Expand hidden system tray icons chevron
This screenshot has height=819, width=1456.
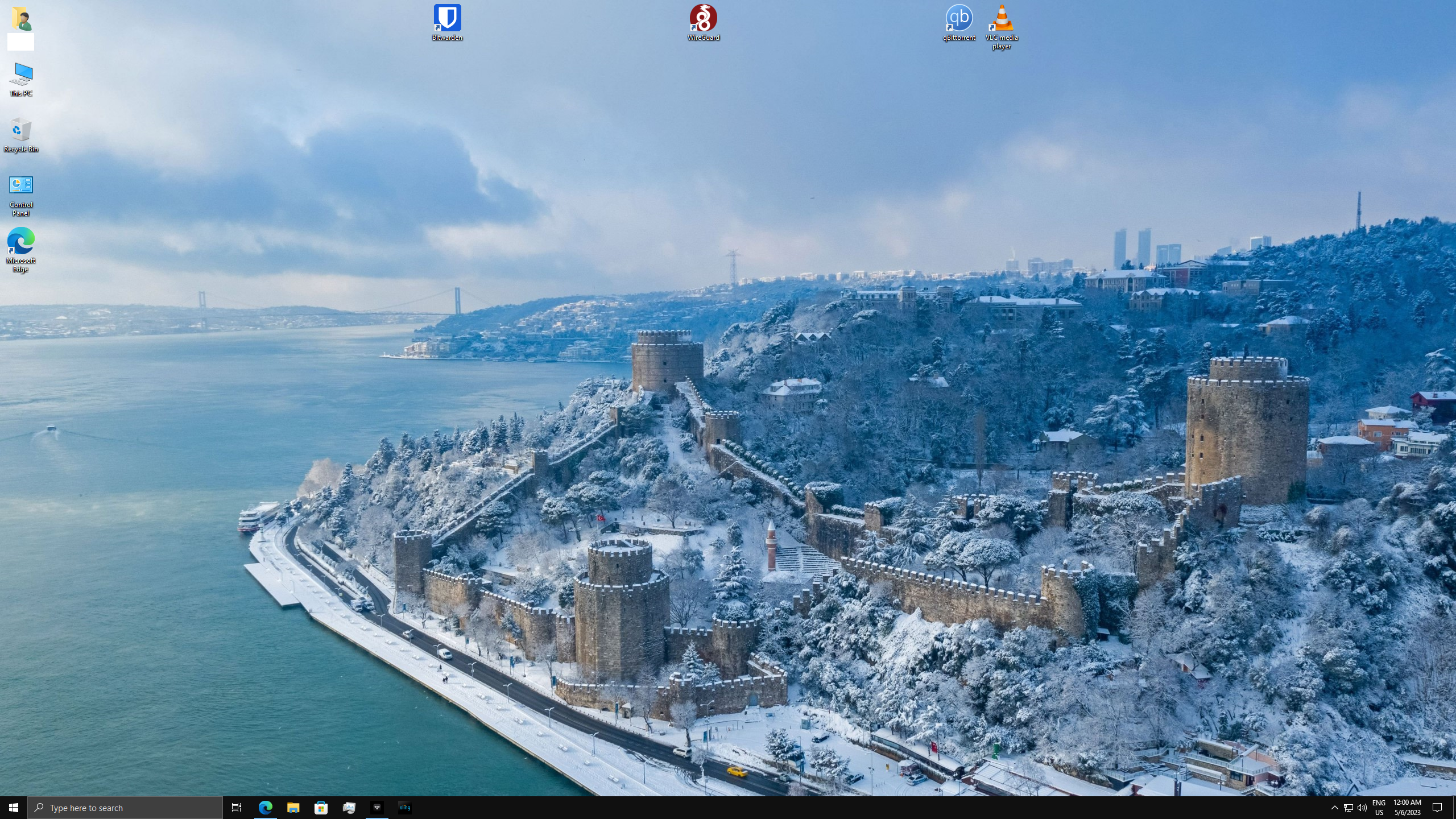(1334, 808)
